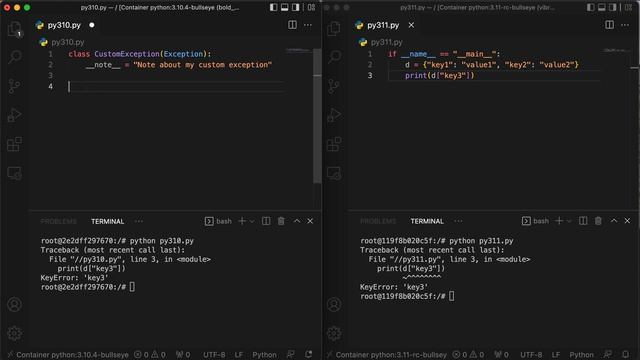Customize layout in py310 title bar
This screenshot has width=640, height=360.
(x=311, y=7)
